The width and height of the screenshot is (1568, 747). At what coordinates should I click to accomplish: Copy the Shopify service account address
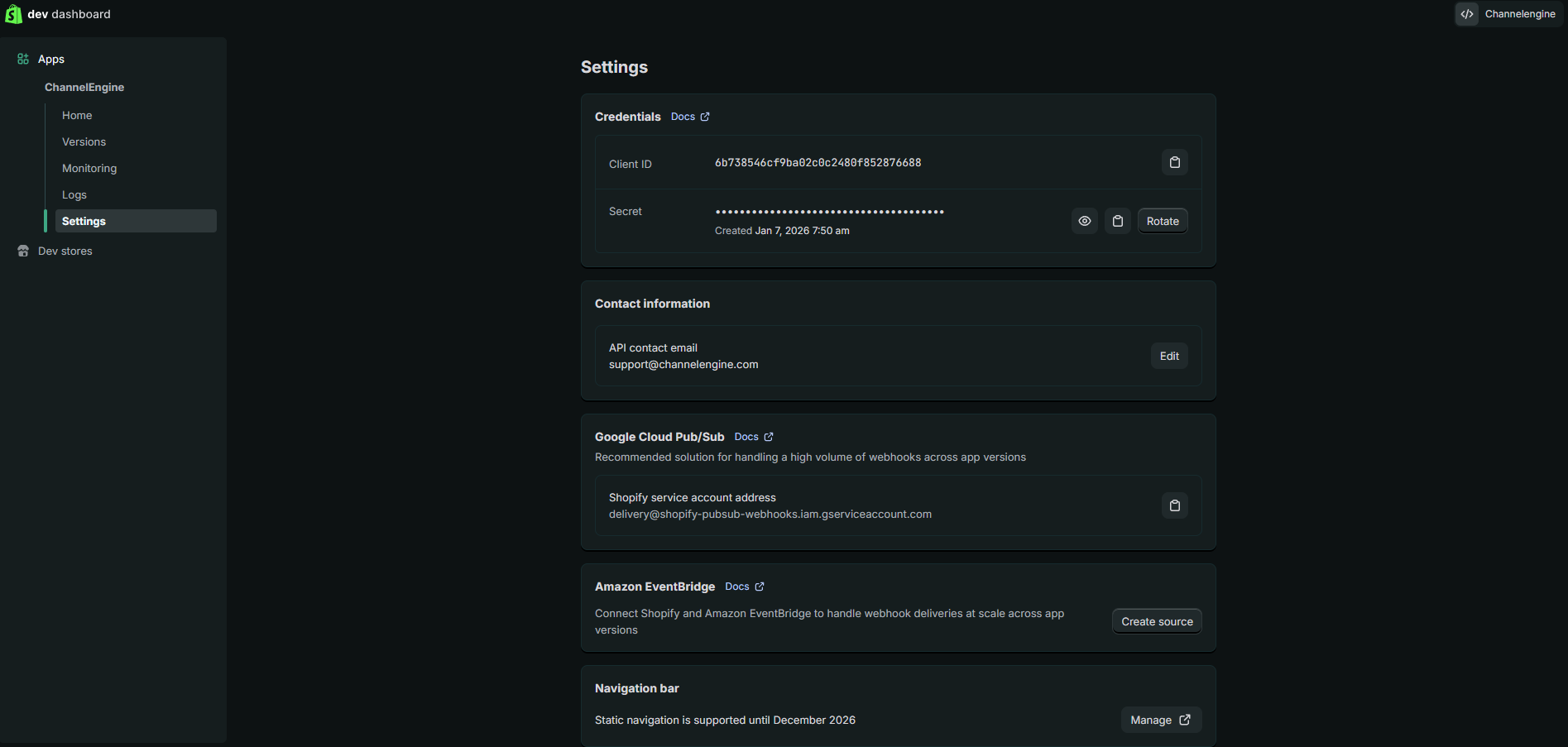pos(1174,505)
